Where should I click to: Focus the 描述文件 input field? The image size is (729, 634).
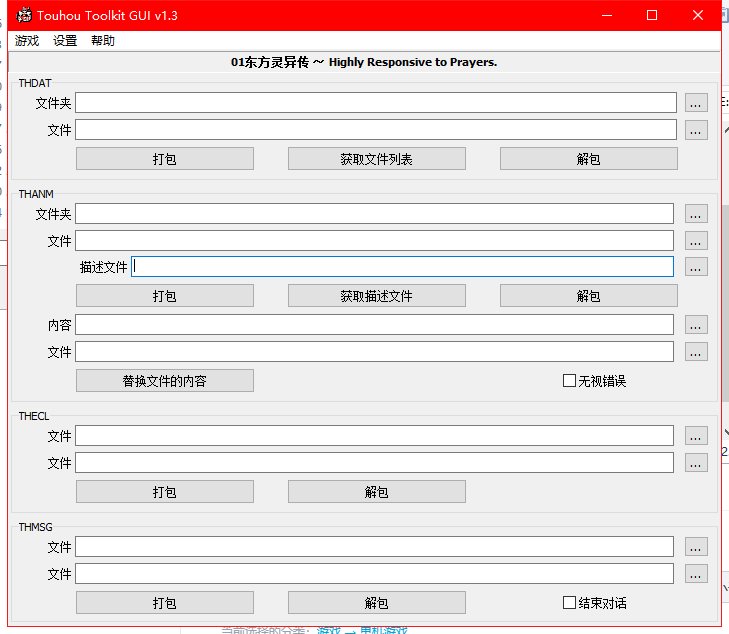(402, 267)
